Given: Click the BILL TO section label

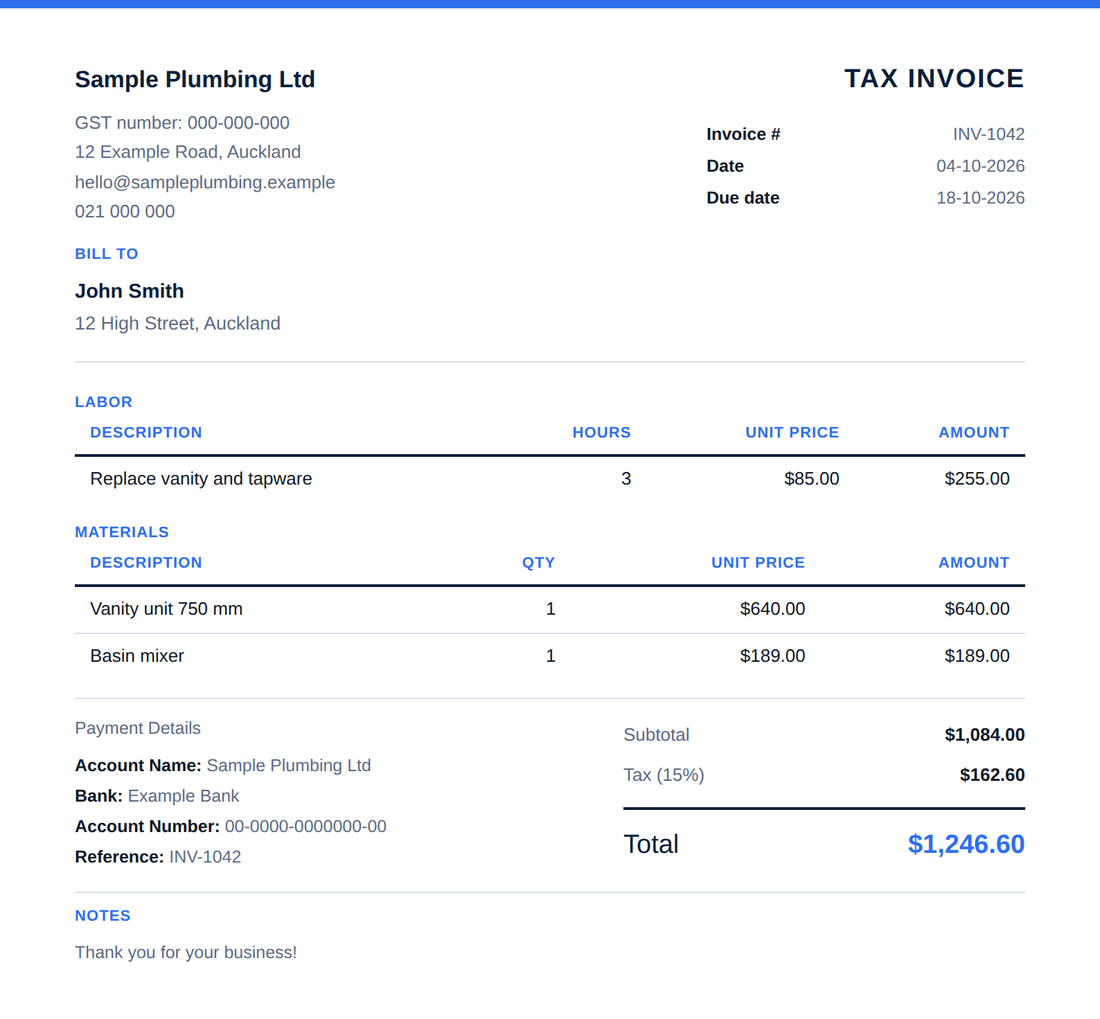Looking at the screenshot, I should click(x=107, y=254).
